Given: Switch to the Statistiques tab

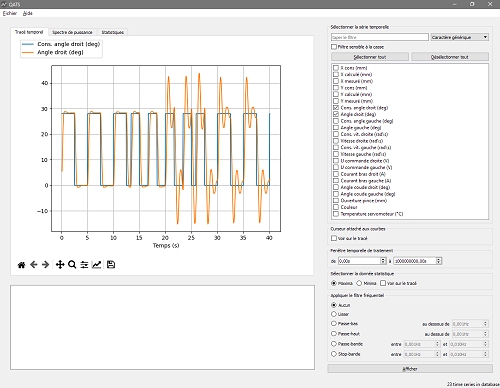Looking at the screenshot, I should point(113,32).
